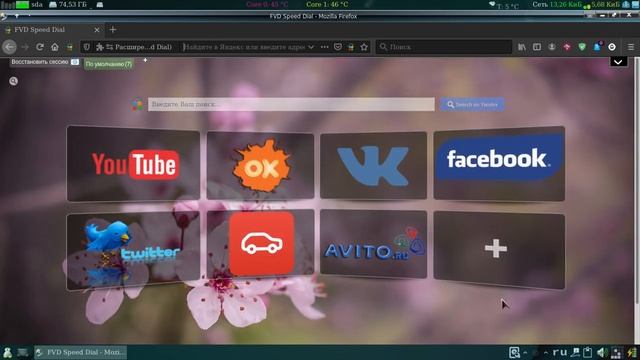640x360 pixels.
Task: Add a new dial group with plus
Action: coord(145,60)
